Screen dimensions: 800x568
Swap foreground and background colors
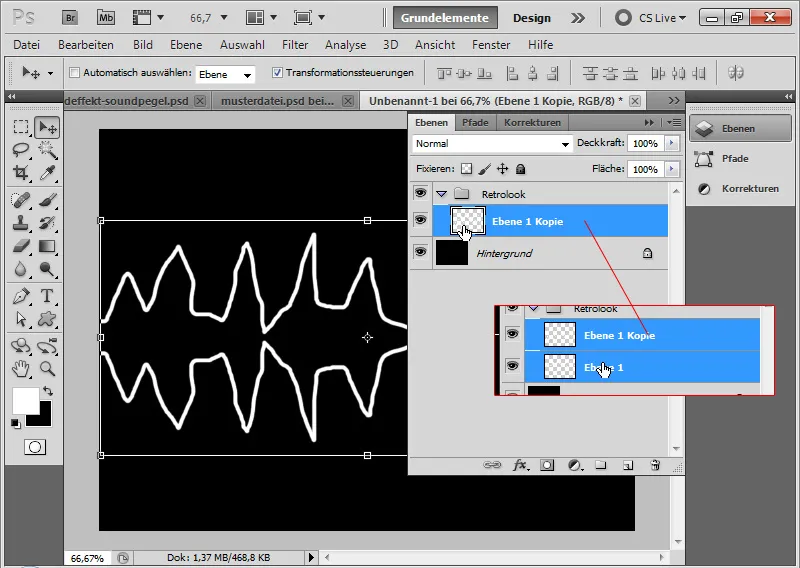48,391
